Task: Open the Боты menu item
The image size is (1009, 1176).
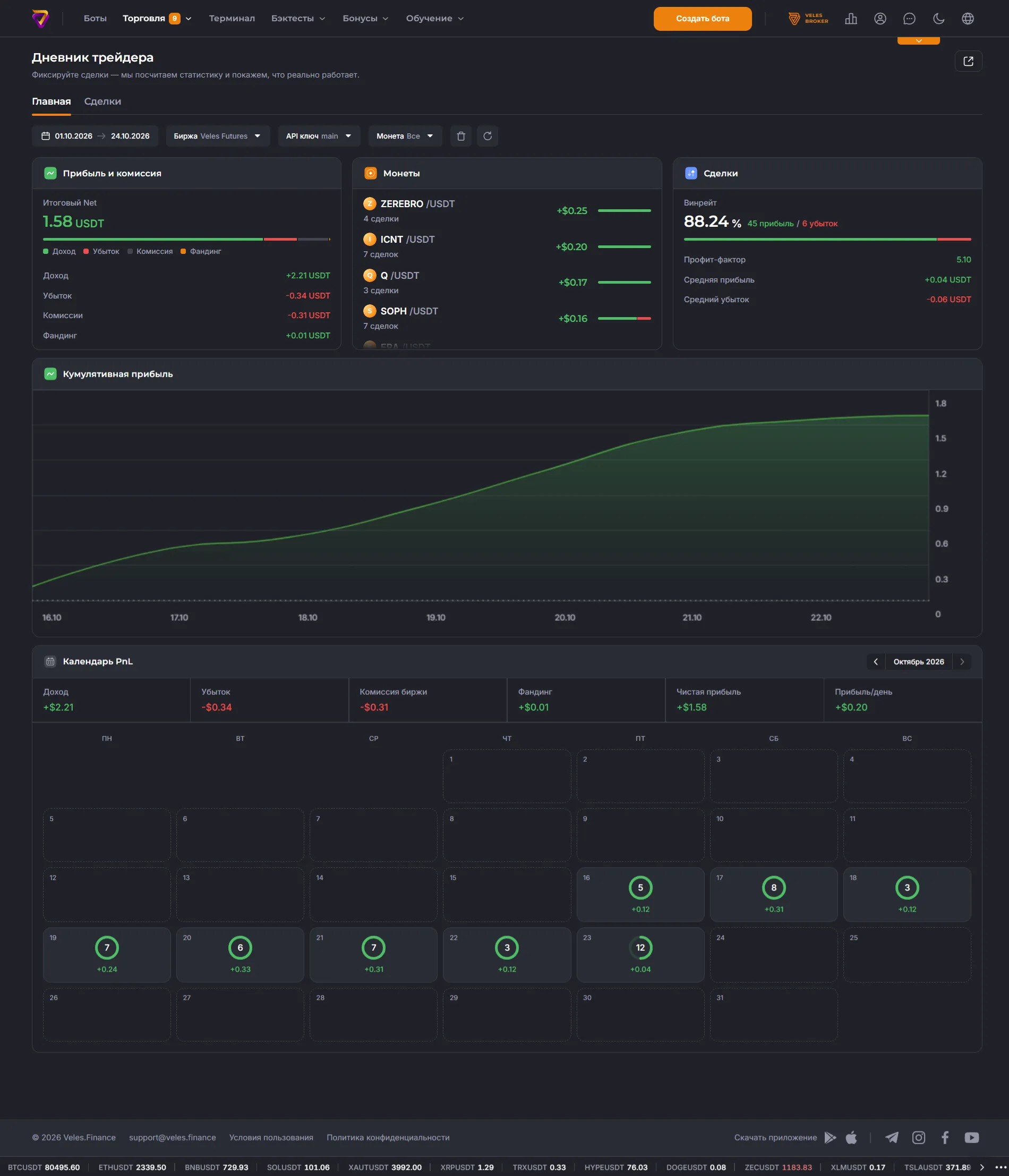Action: pos(96,19)
